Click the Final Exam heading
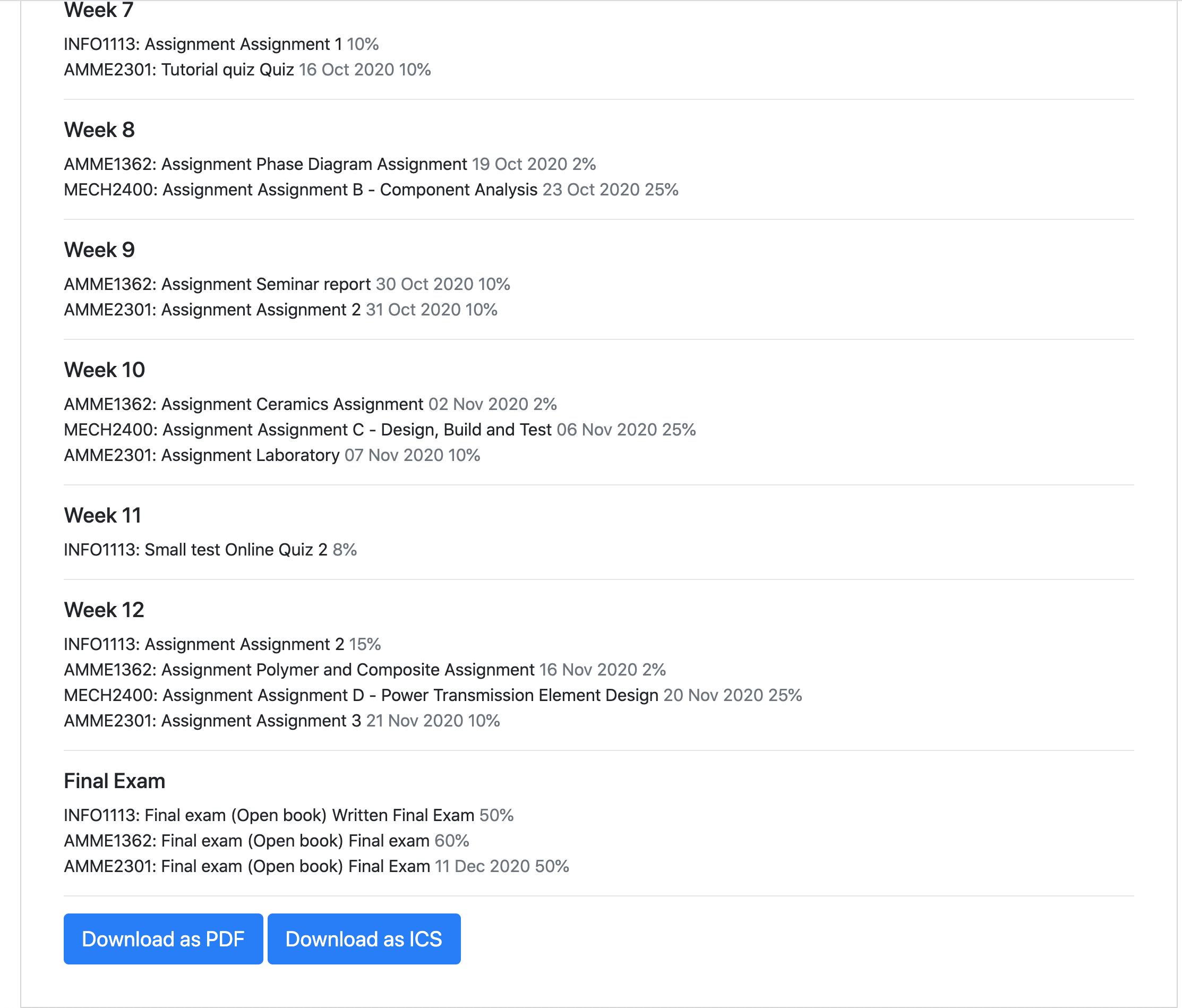 coord(114,781)
